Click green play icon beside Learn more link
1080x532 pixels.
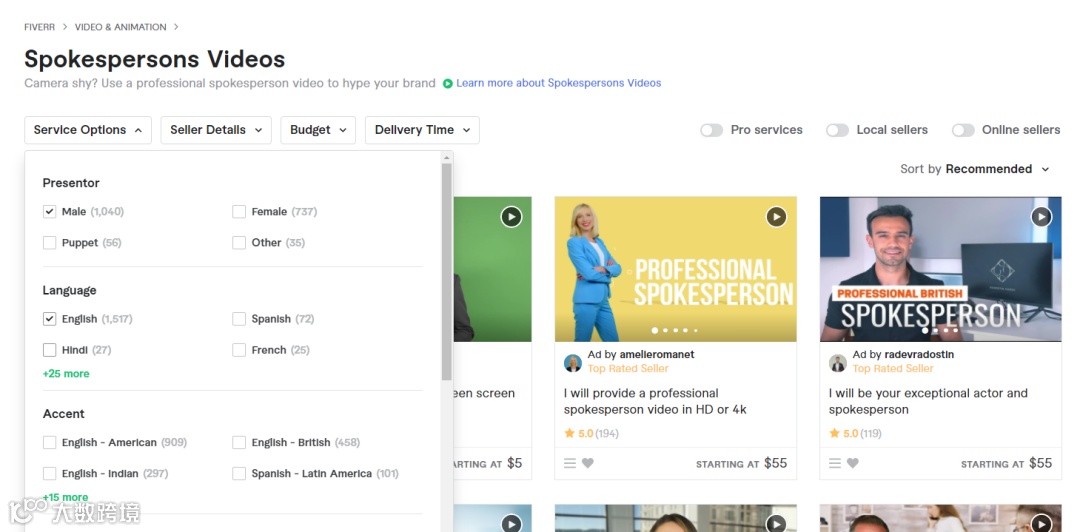(x=448, y=83)
